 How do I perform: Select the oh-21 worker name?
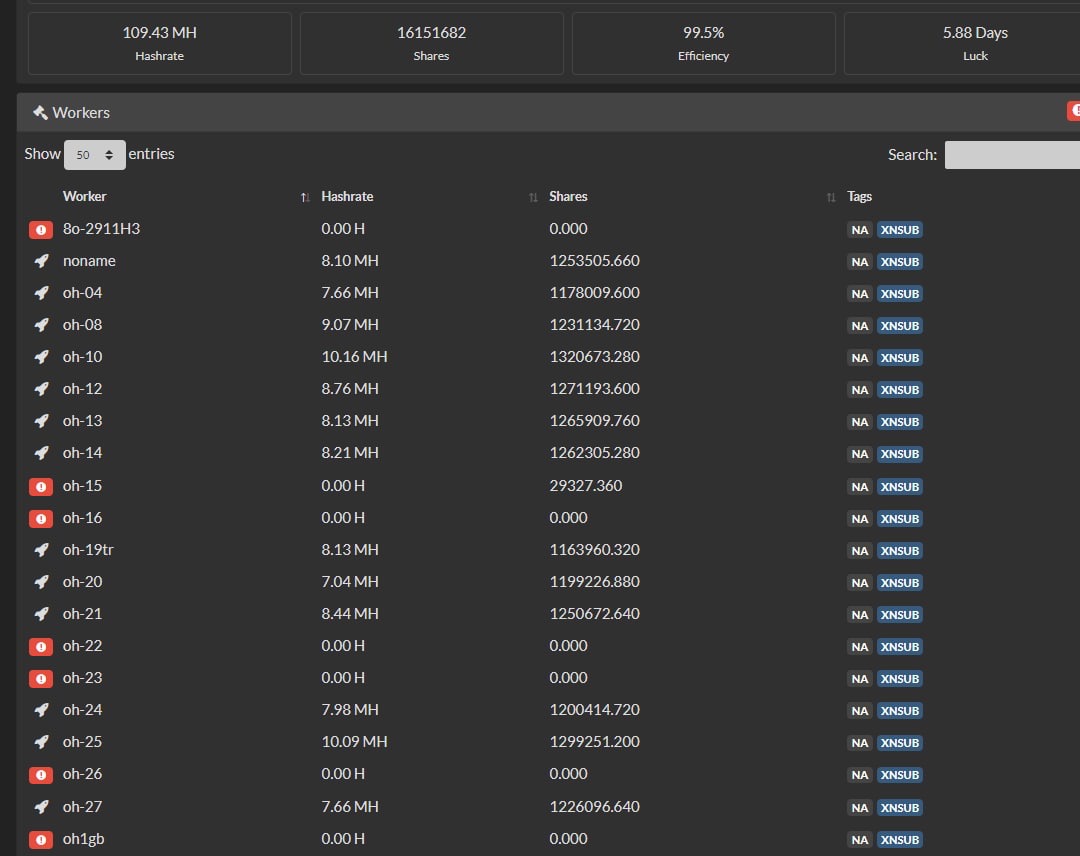tap(82, 614)
